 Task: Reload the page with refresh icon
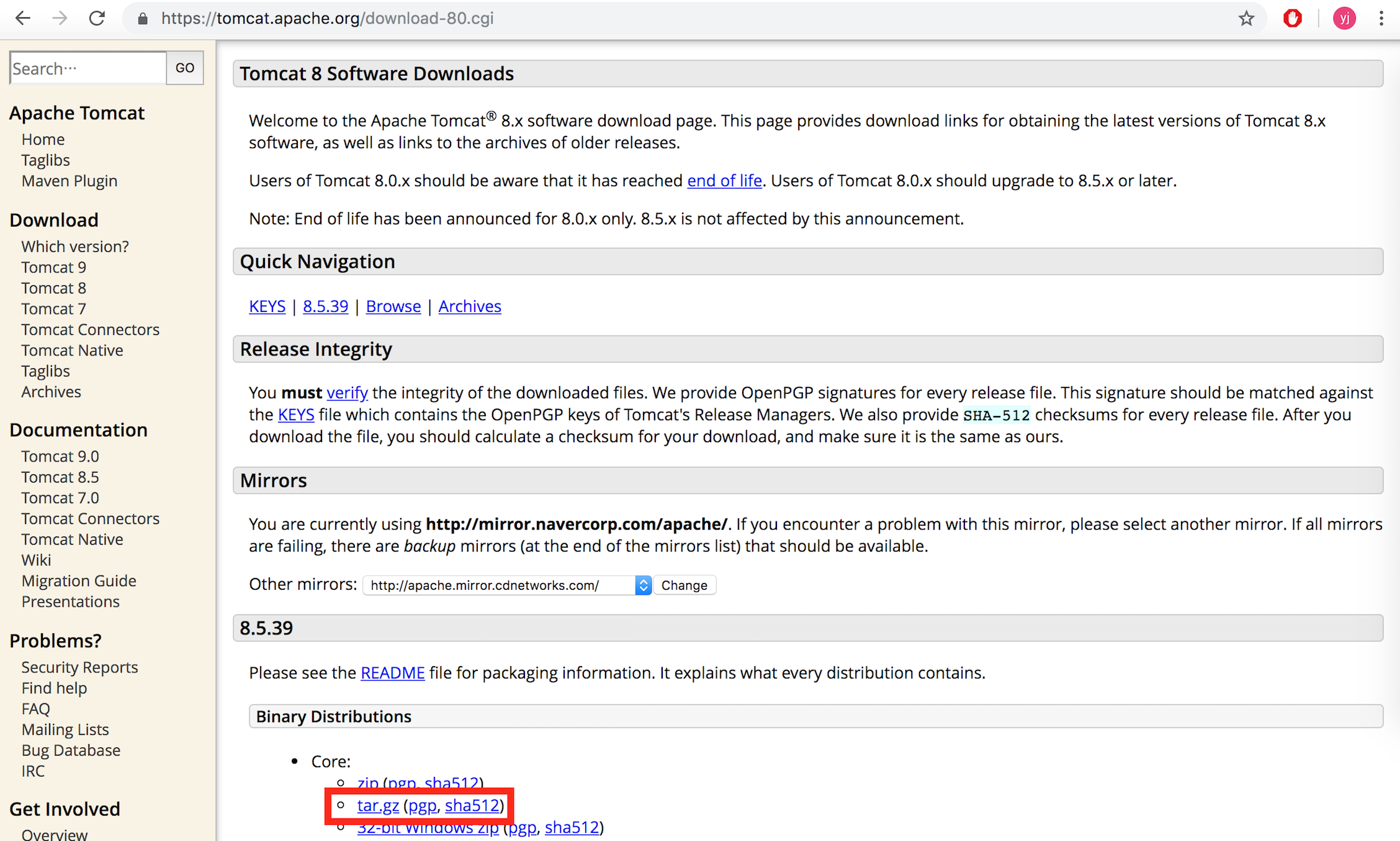pyautogui.click(x=97, y=19)
